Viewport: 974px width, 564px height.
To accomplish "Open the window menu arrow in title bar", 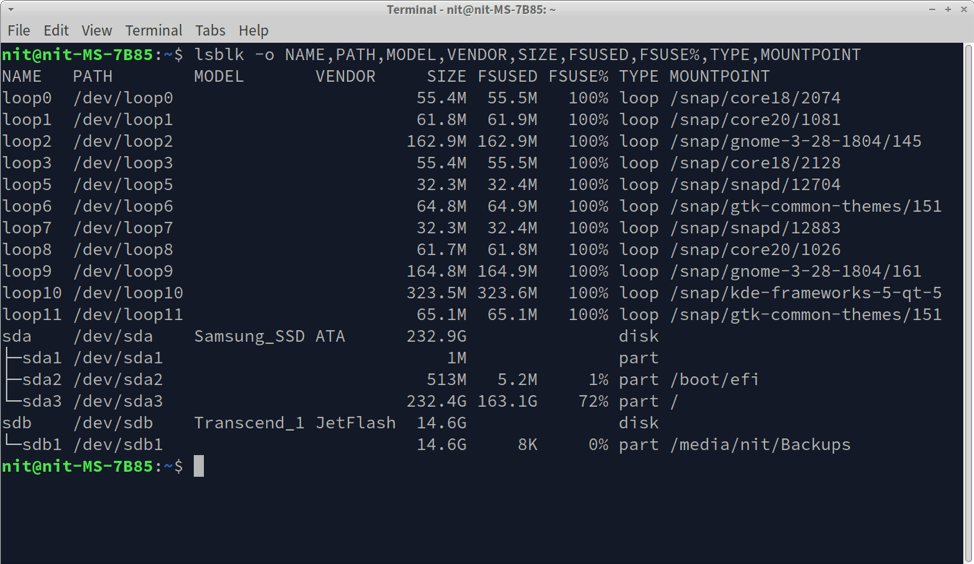I will (x=11, y=9).
